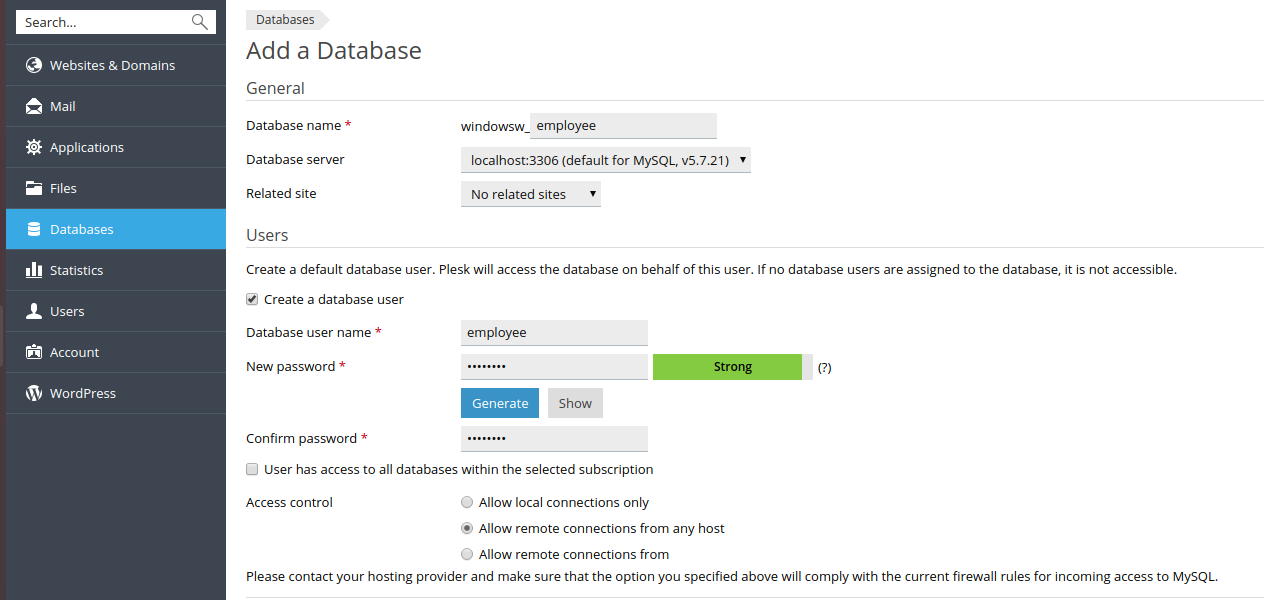Click the Users person icon
Screen dimensions: 1282x600
(x=34, y=312)
